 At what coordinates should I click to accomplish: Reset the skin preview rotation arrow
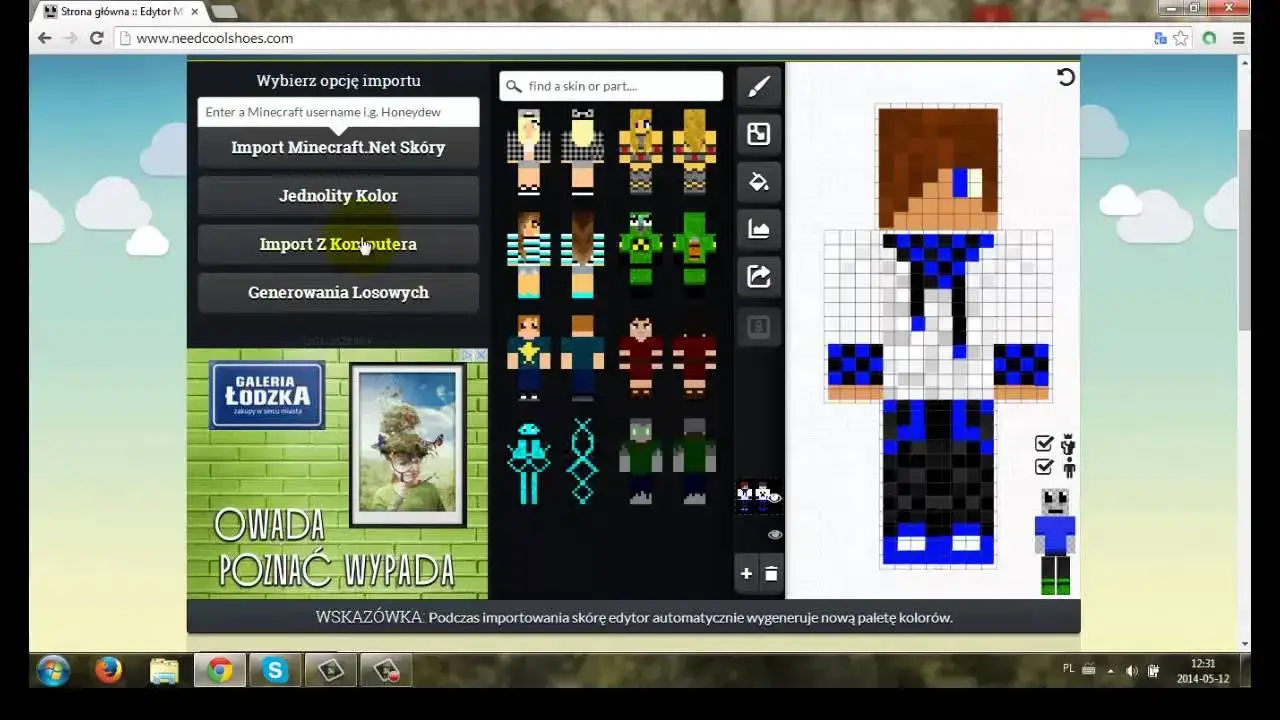tap(1065, 76)
